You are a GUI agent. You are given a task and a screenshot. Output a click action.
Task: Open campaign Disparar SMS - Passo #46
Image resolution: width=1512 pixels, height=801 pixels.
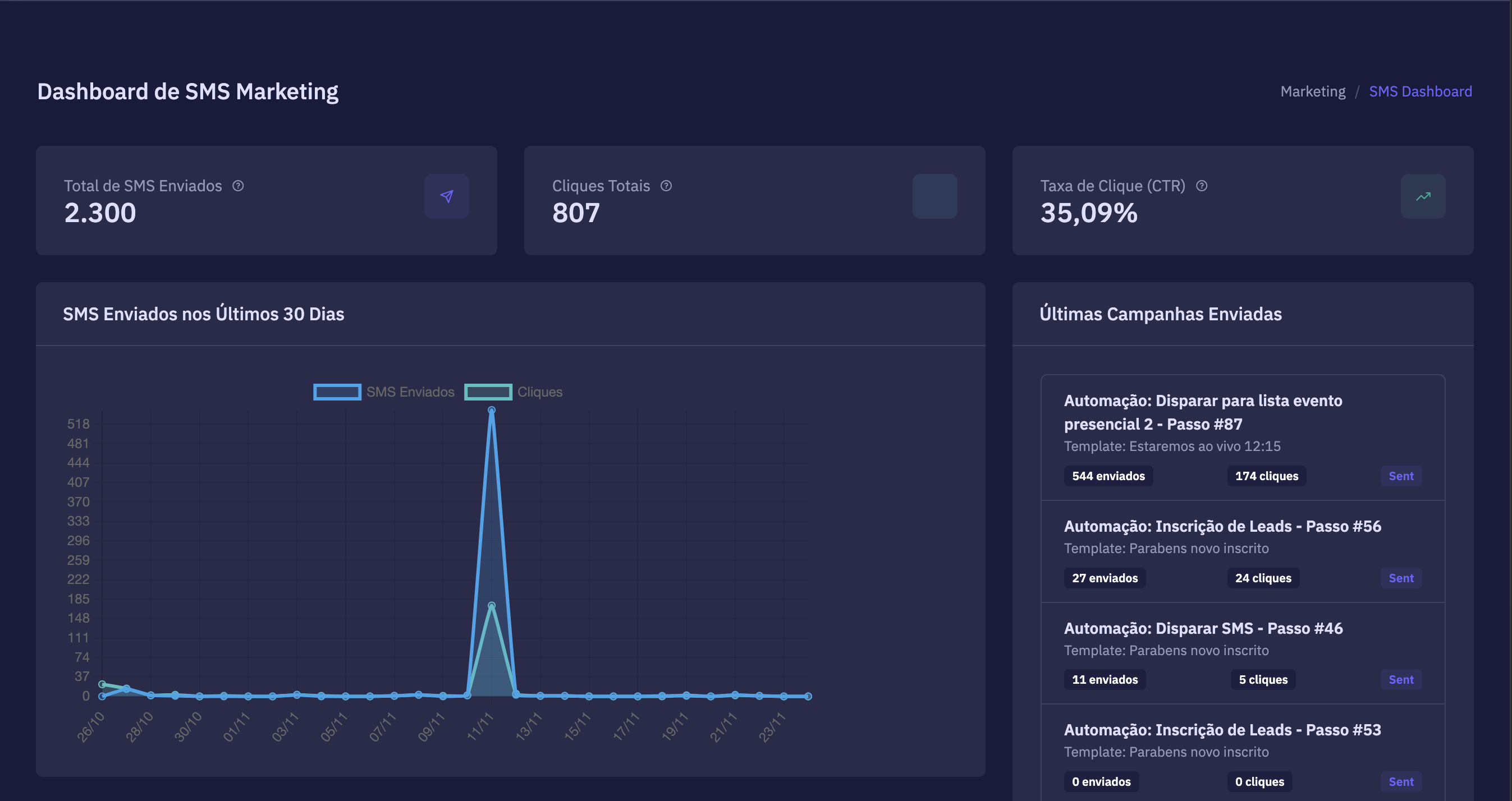(1203, 628)
